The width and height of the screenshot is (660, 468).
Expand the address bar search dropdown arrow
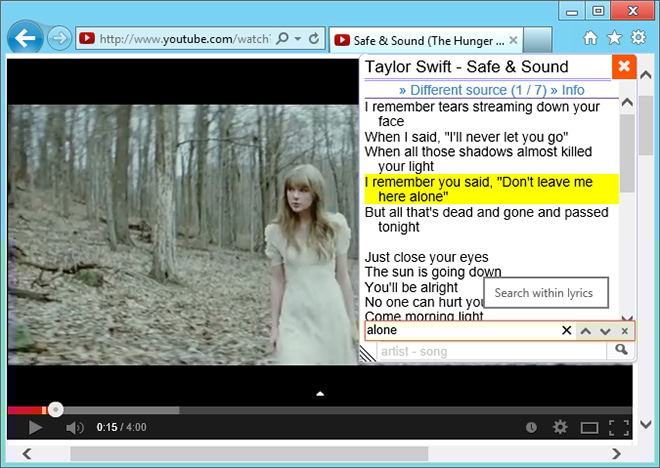(298, 39)
